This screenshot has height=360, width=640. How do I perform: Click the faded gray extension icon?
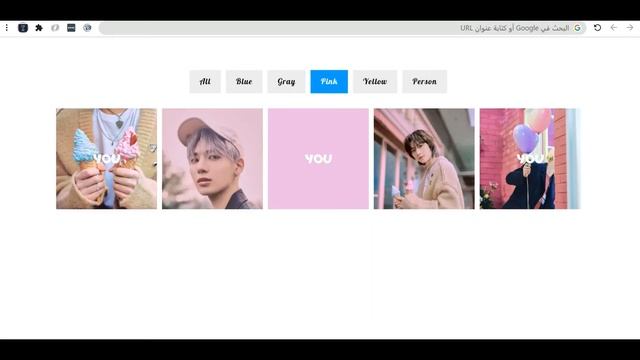tap(55, 28)
